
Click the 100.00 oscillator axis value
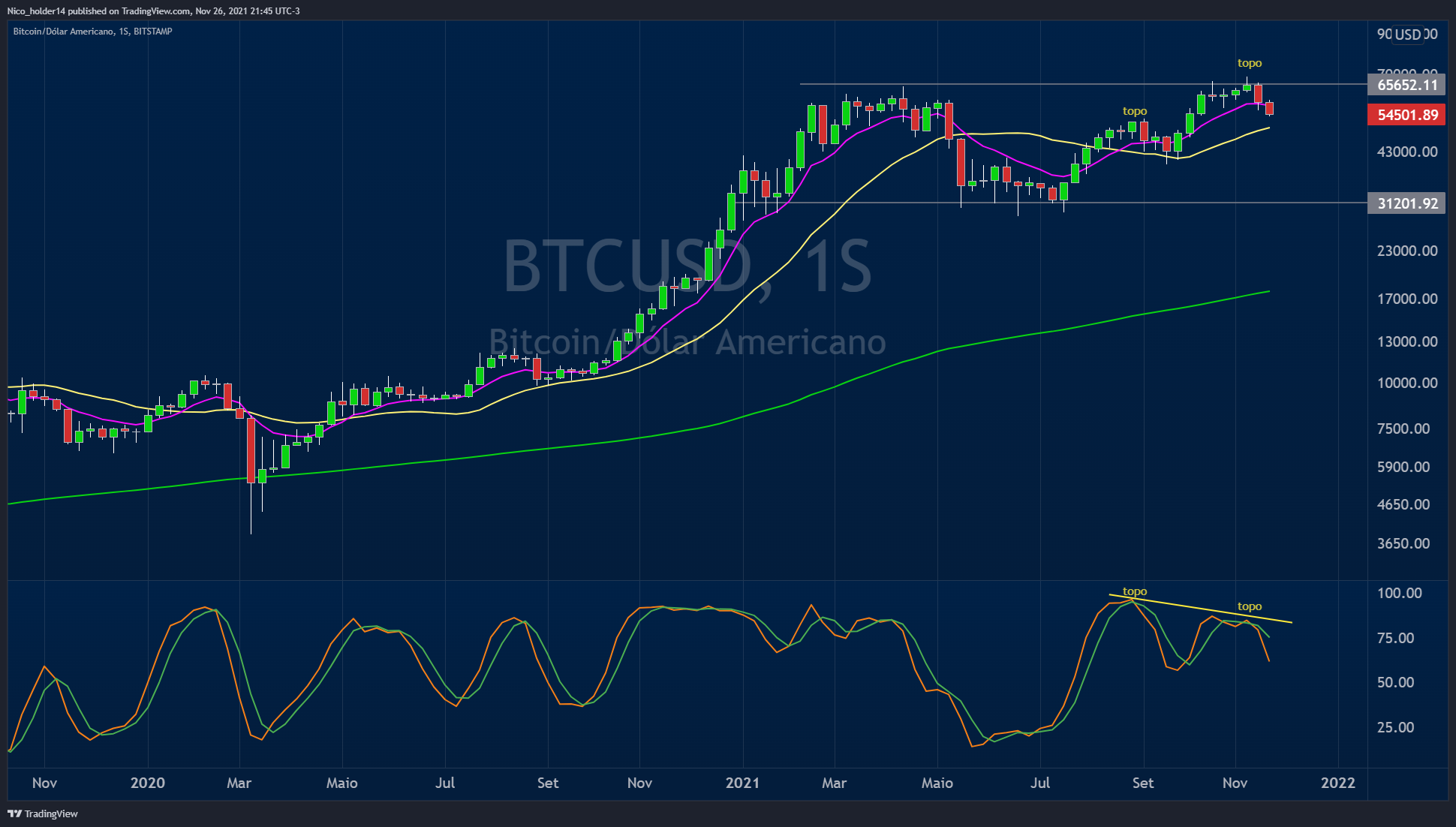[x=1400, y=593]
